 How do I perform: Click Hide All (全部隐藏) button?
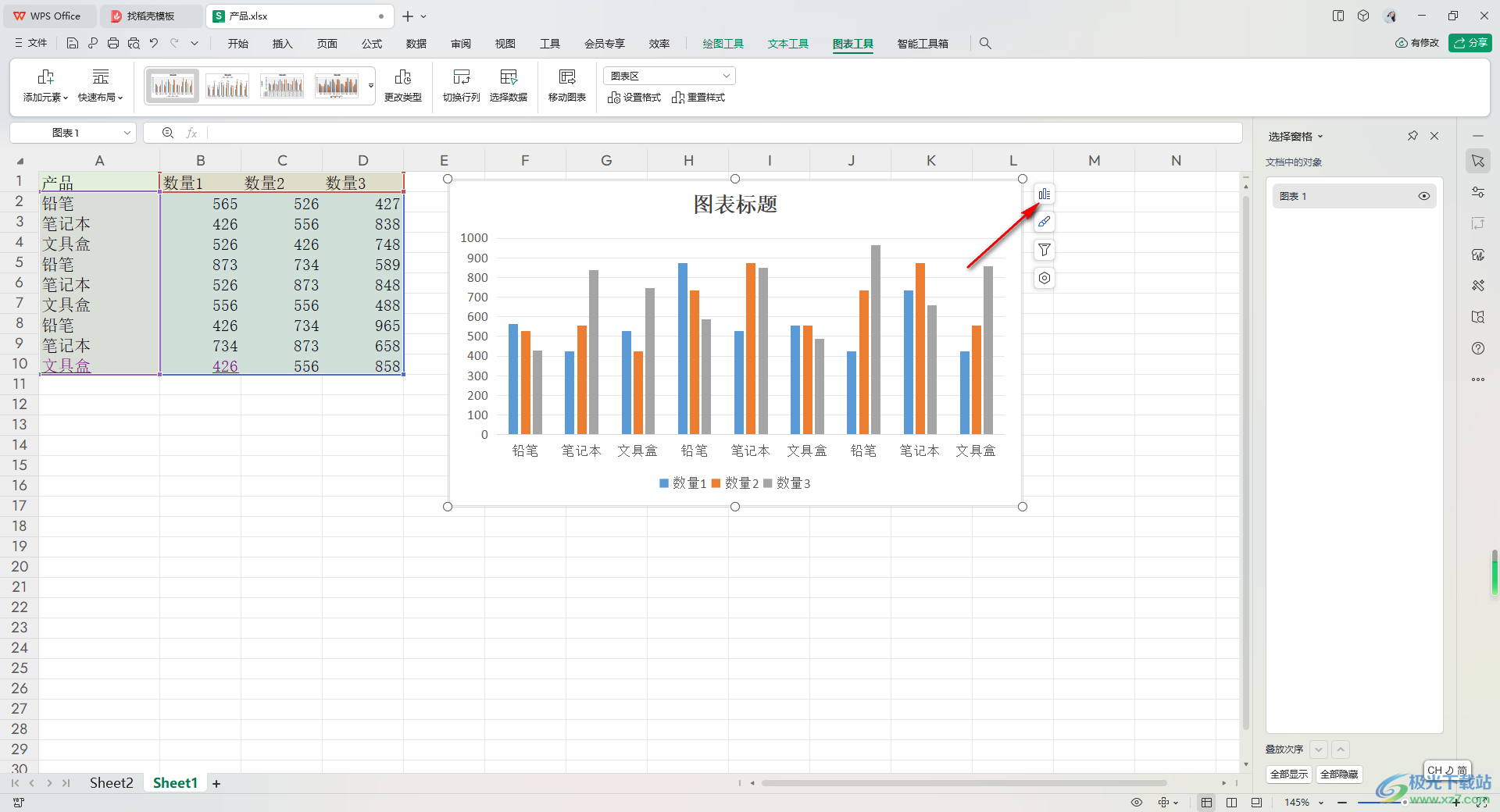tap(1339, 775)
